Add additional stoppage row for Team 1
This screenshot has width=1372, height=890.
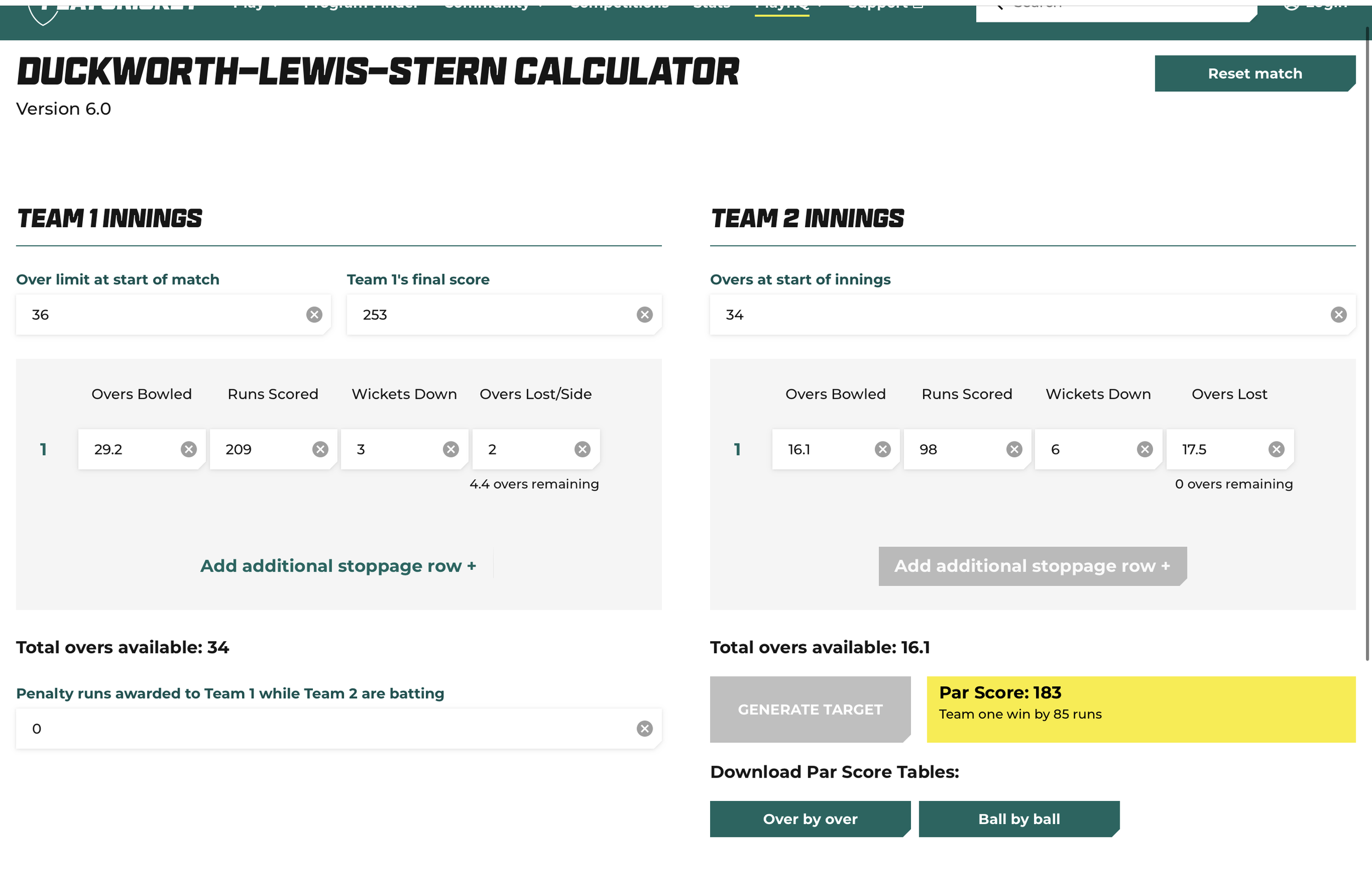point(339,566)
